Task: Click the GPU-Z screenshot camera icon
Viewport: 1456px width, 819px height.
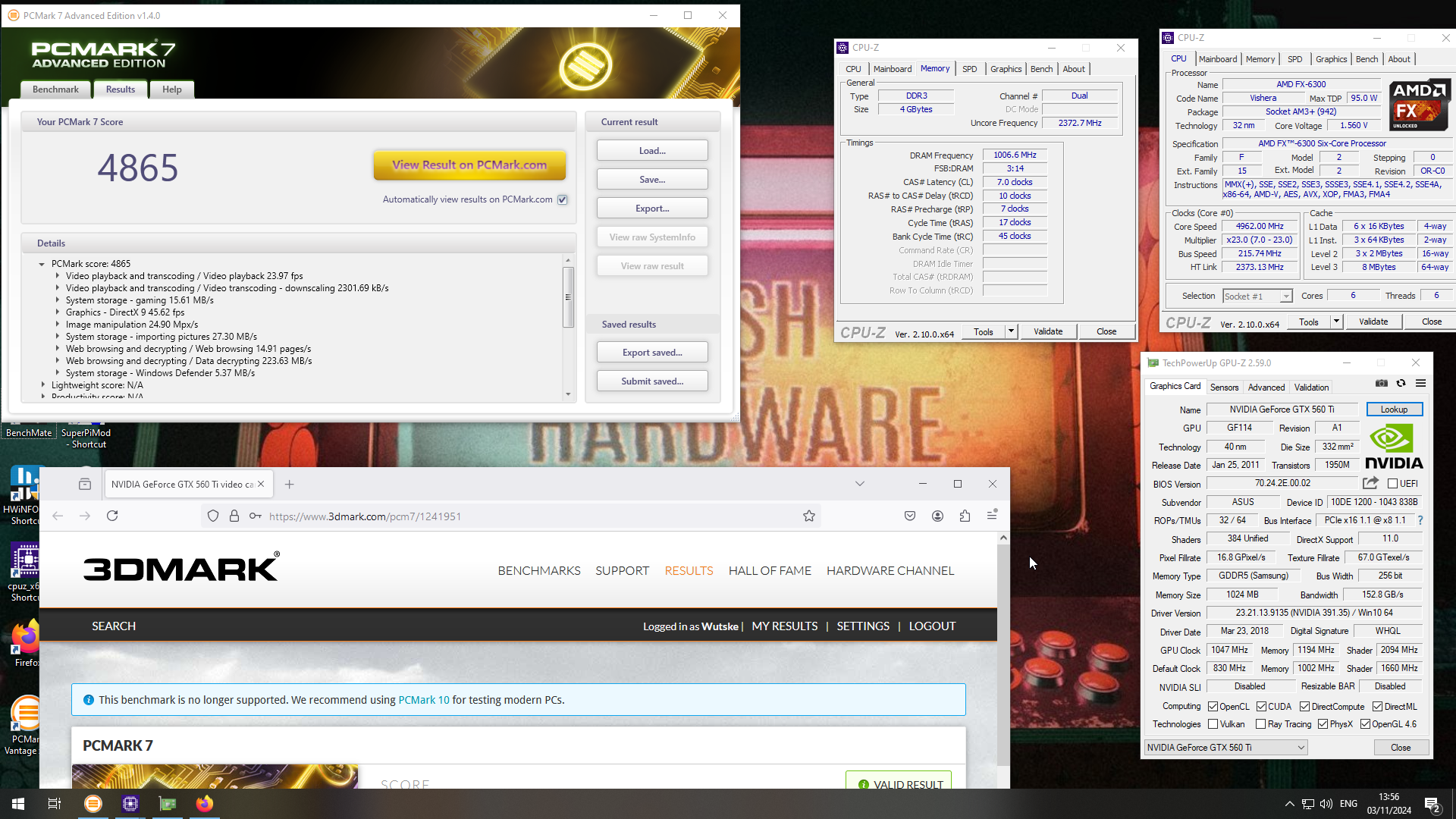Action: point(1382,383)
